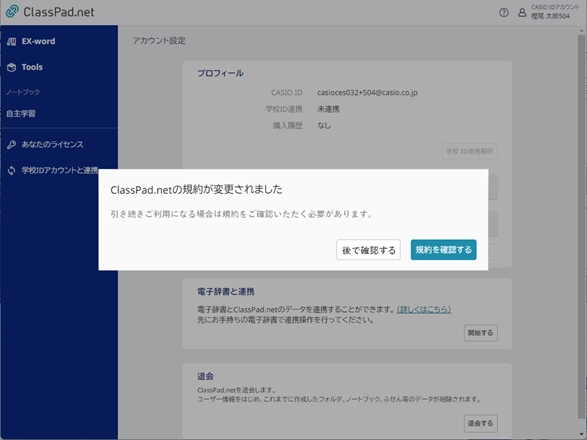Click the sync icon for 学校ID連携
Image resolution: width=587 pixels, height=440 pixels.
coord(12,170)
